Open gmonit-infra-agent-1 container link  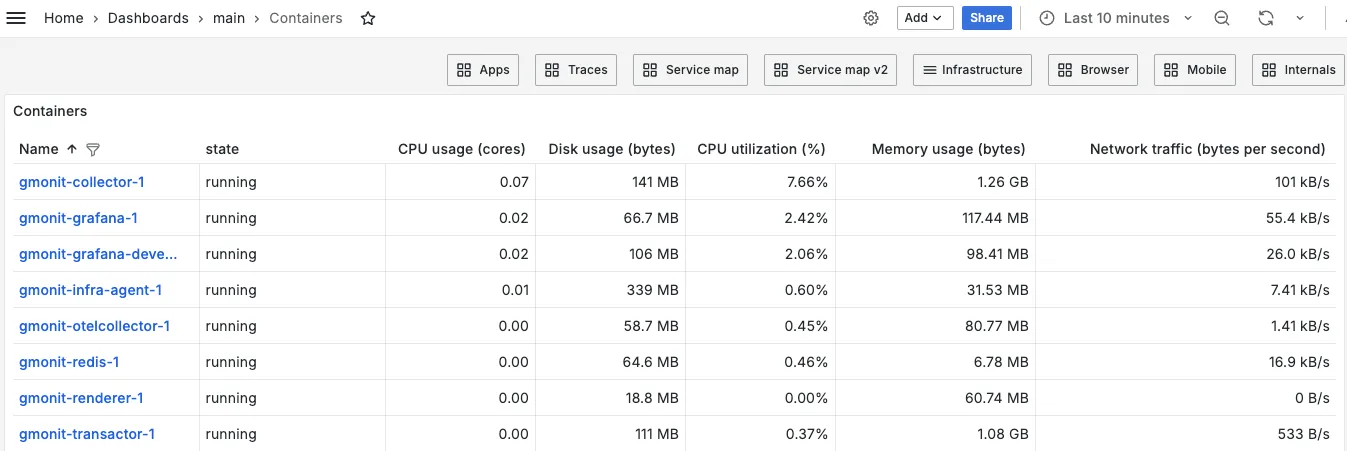[x=90, y=290]
